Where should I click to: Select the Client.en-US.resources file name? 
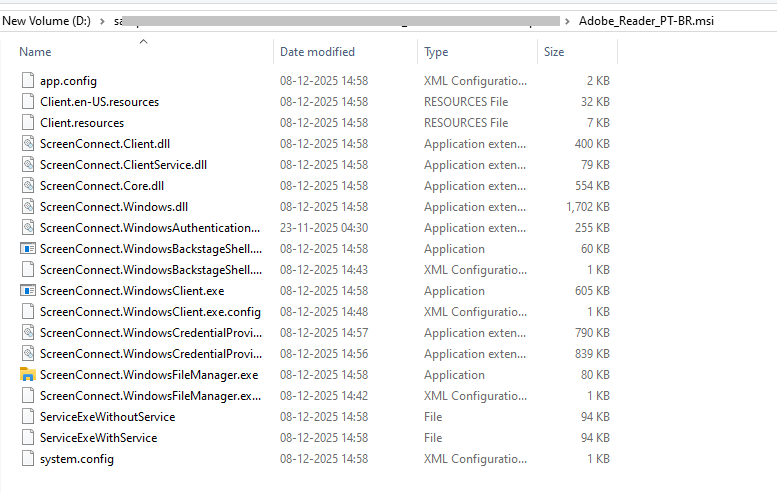100,102
